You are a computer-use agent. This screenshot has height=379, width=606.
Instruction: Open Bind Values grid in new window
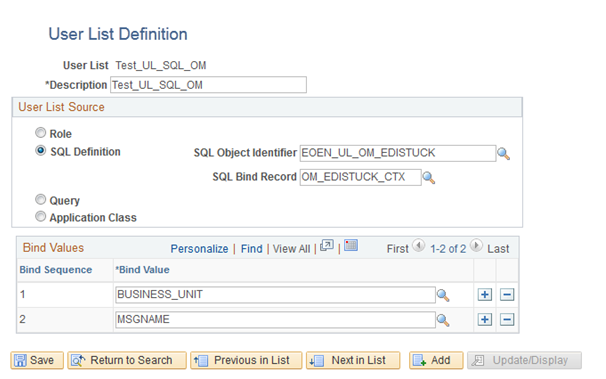point(327,245)
